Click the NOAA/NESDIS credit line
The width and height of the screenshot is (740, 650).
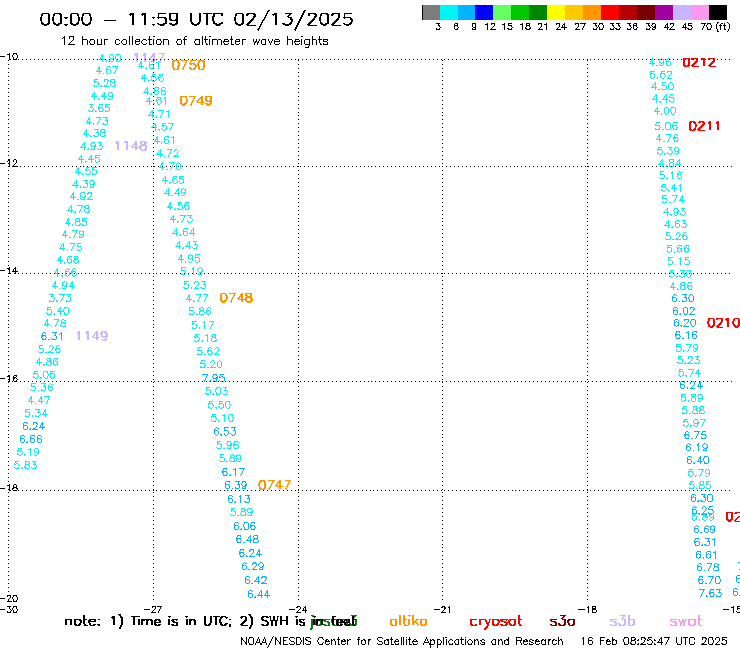coord(402,641)
